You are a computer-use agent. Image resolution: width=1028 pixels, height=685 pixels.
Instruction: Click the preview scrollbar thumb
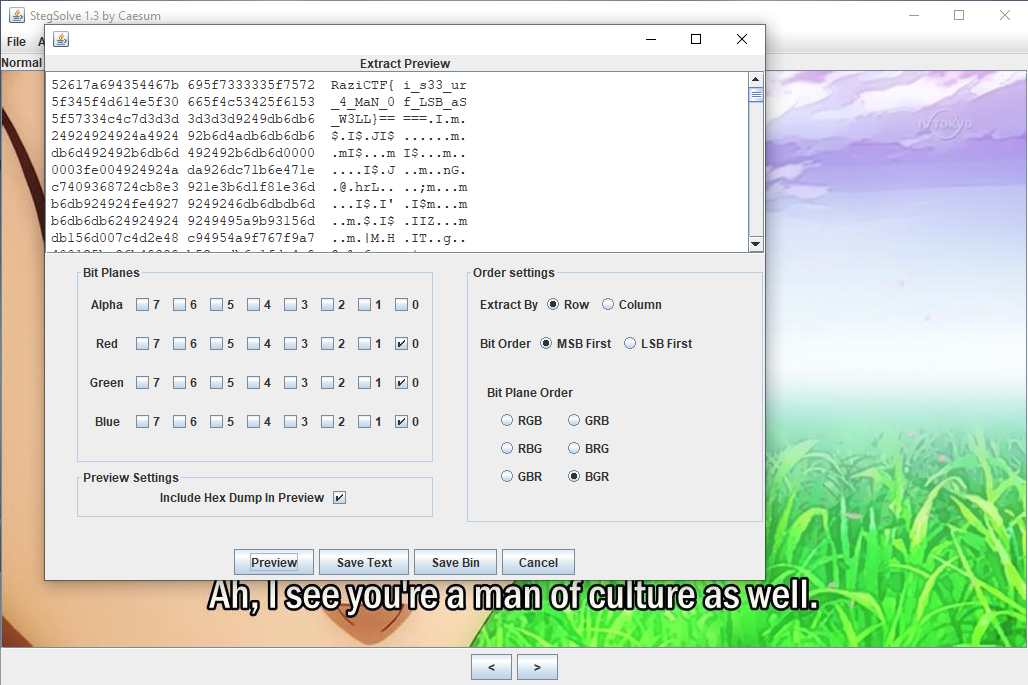coord(756,94)
